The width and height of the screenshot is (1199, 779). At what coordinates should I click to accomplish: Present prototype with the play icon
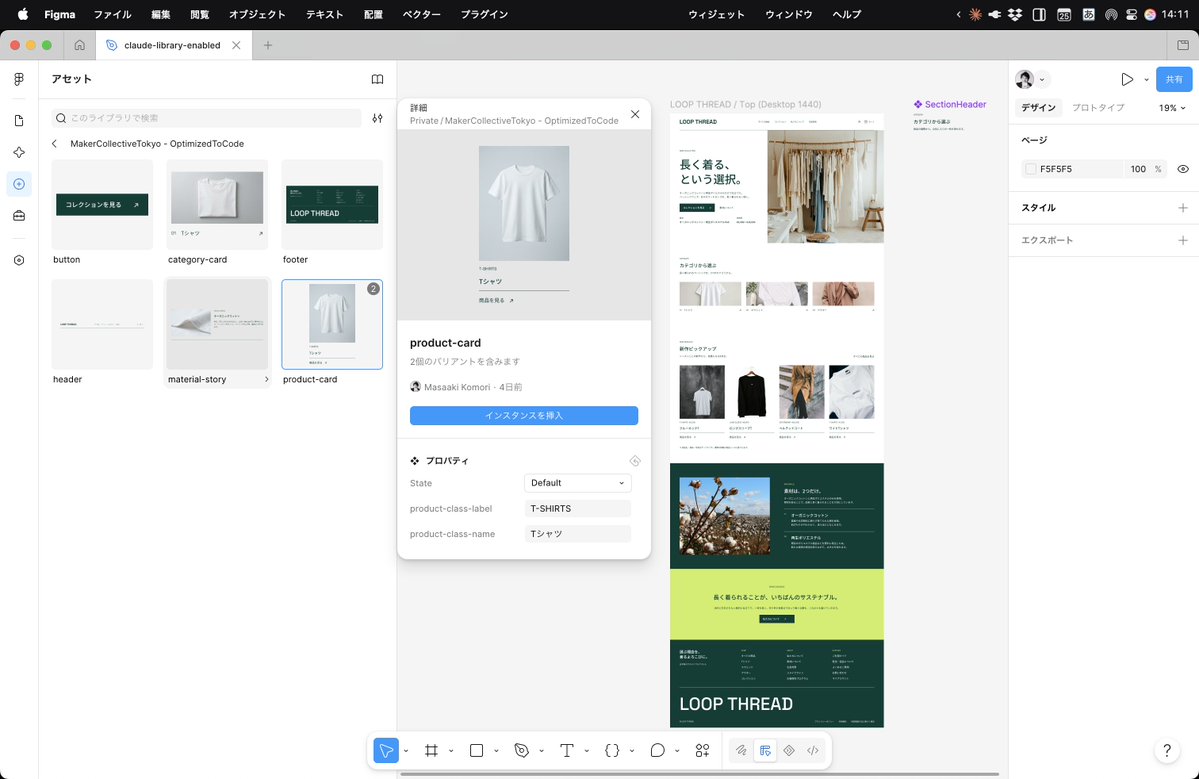[1126, 80]
